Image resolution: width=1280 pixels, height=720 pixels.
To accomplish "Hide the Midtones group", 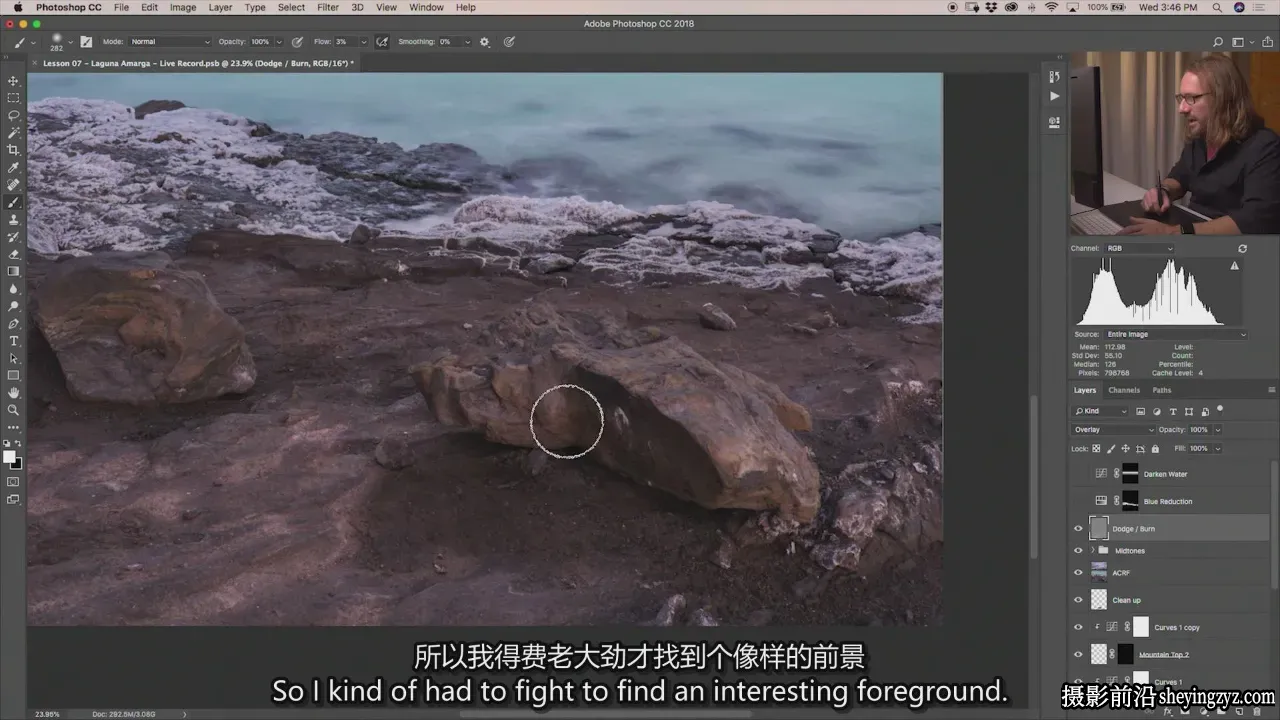I will pyautogui.click(x=1078, y=550).
